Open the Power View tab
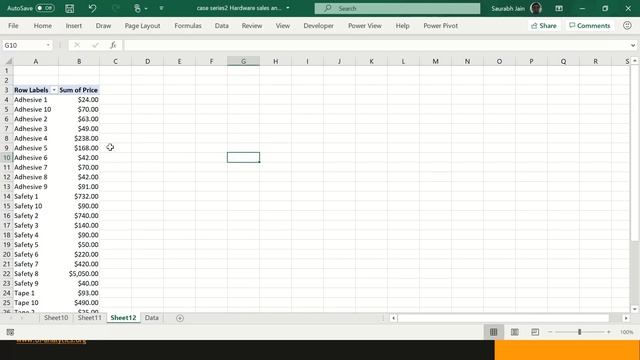 pyautogui.click(x=364, y=26)
